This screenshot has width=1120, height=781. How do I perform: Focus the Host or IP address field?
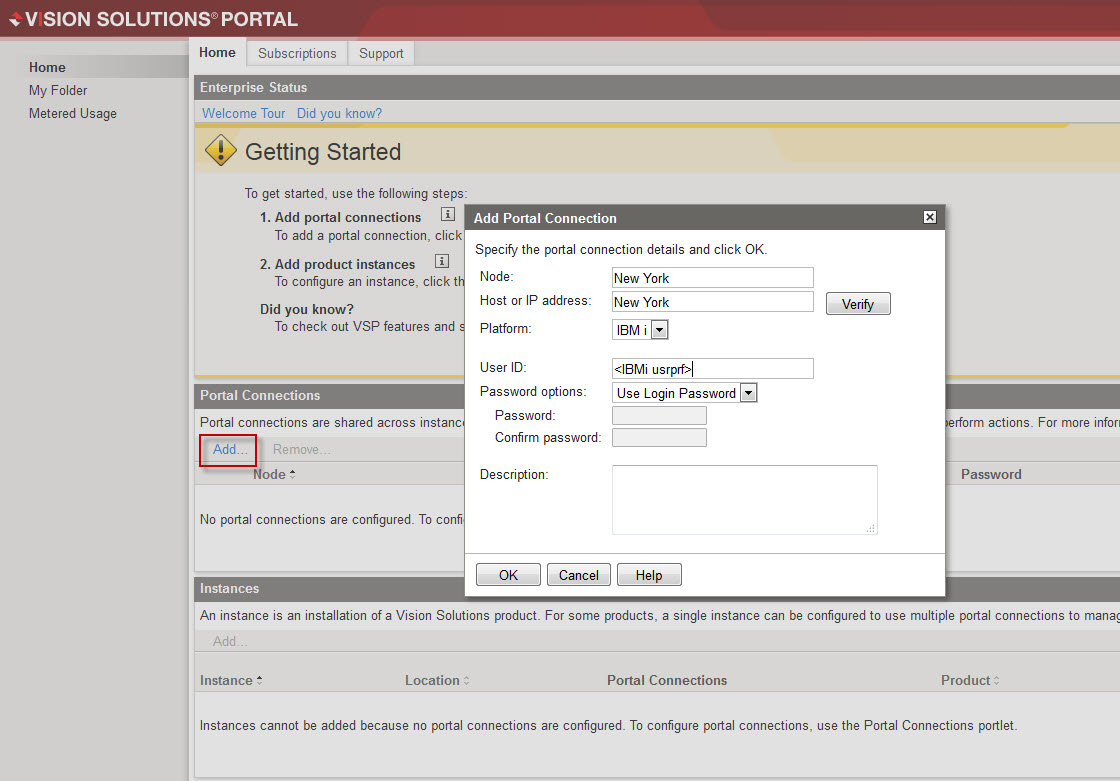[712, 302]
